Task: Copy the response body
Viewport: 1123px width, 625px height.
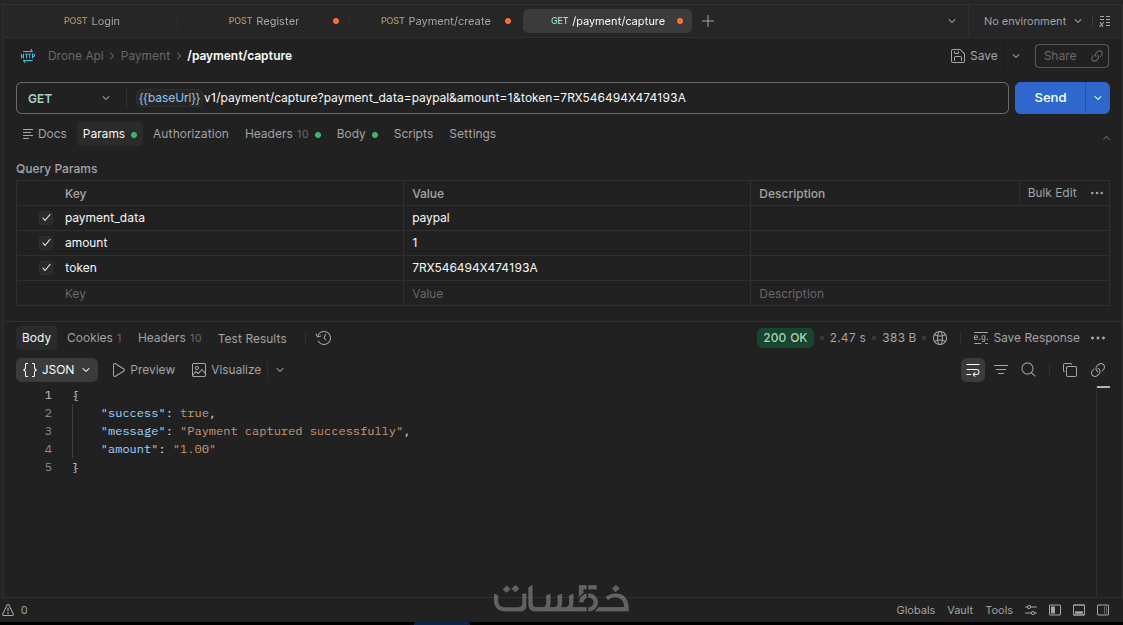Action: click(1069, 370)
